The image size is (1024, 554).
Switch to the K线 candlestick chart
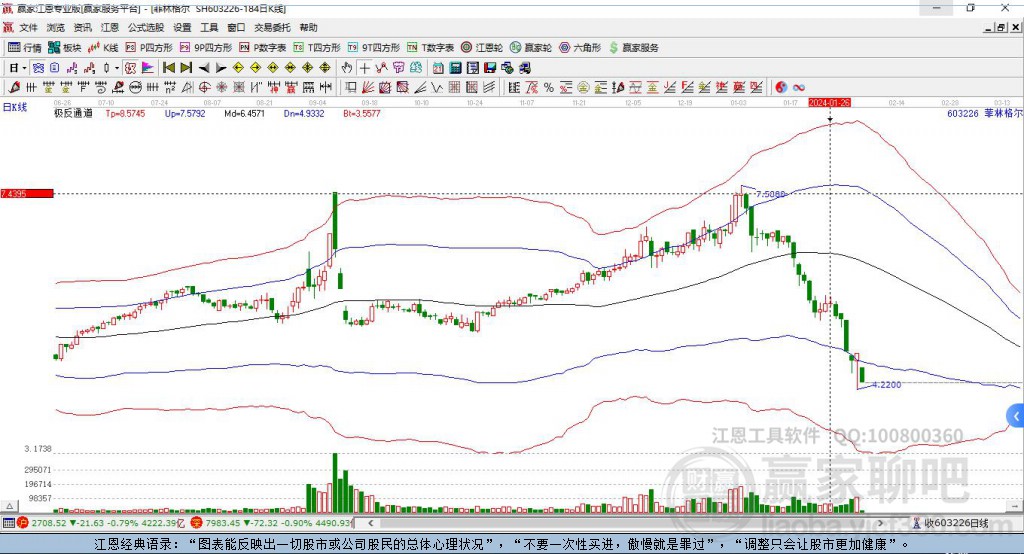pyautogui.click(x=103, y=48)
